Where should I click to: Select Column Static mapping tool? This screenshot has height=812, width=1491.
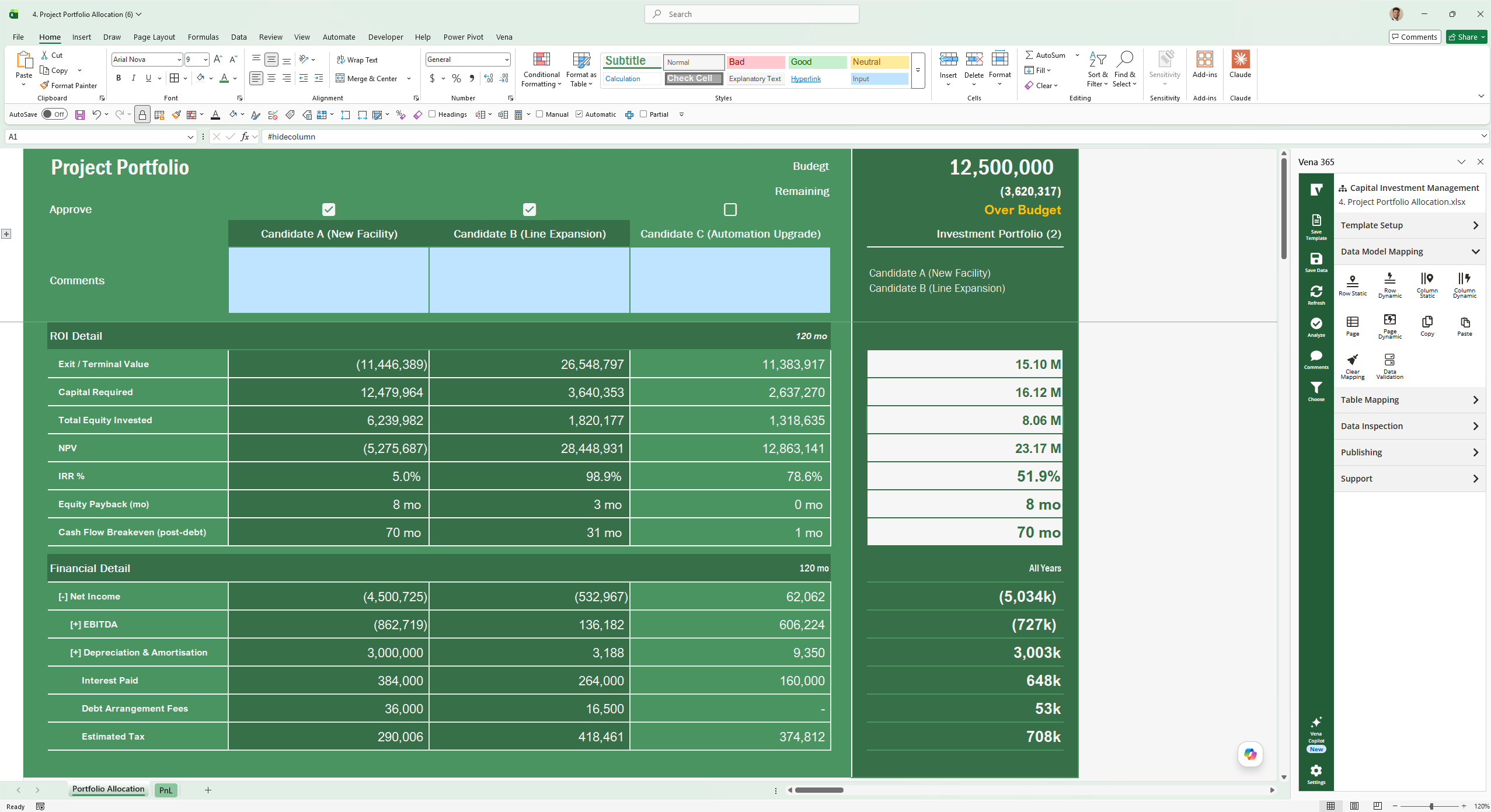click(x=1427, y=284)
